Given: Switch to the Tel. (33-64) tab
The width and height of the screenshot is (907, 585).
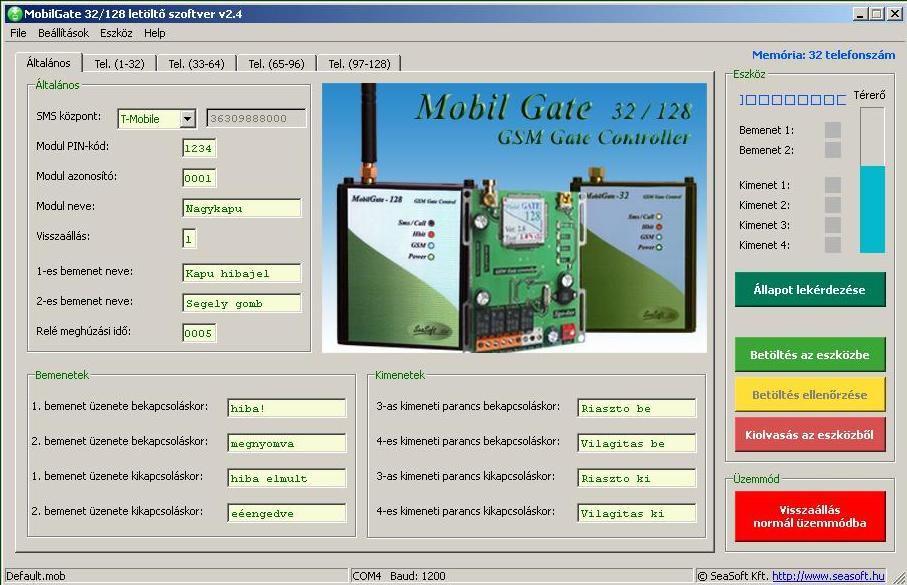Looking at the screenshot, I should pyautogui.click(x=197, y=64).
